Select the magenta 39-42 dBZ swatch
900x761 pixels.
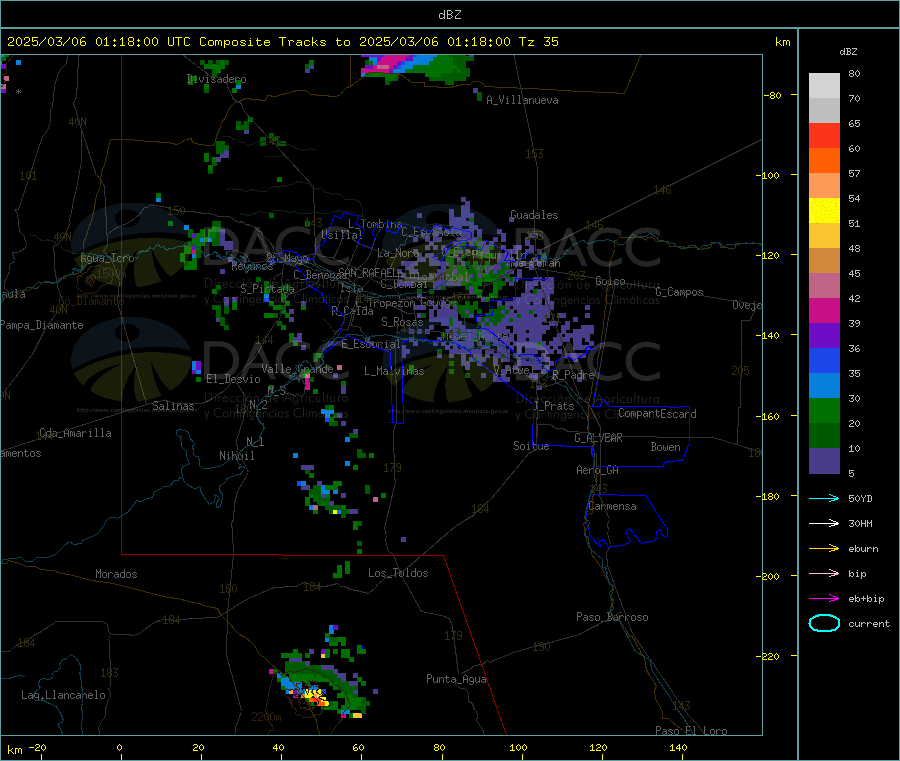[x=824, y=310]
